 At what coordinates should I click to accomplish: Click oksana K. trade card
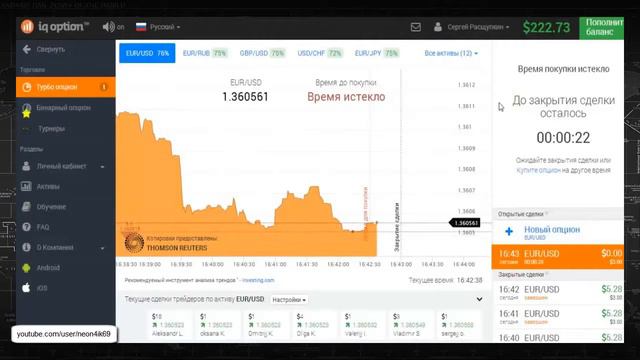pyautogui.click(x=217, y=325)
